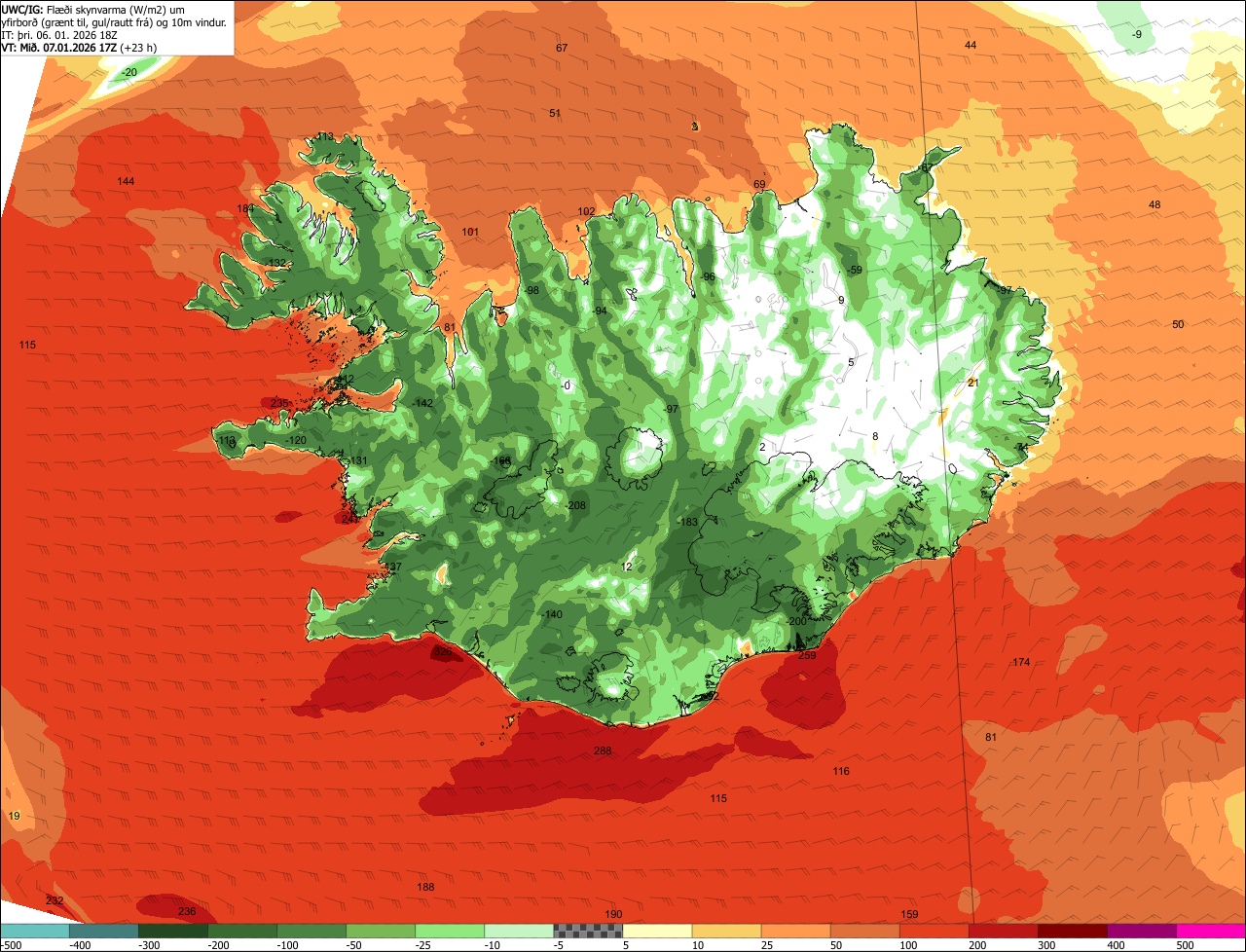
Task: Click the flux value -208 over western highlands
Action: [576, 505]
